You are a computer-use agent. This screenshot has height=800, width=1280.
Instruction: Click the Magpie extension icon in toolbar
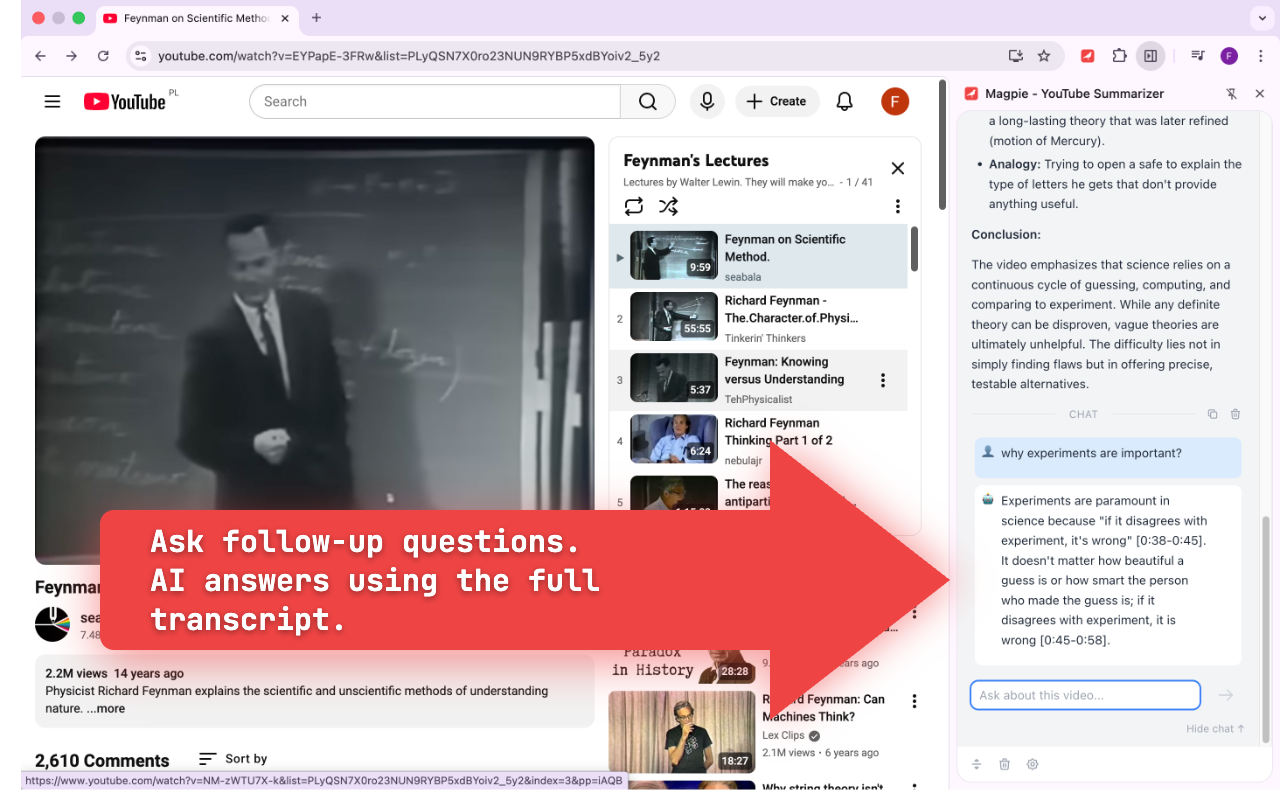pos(1088,56)
